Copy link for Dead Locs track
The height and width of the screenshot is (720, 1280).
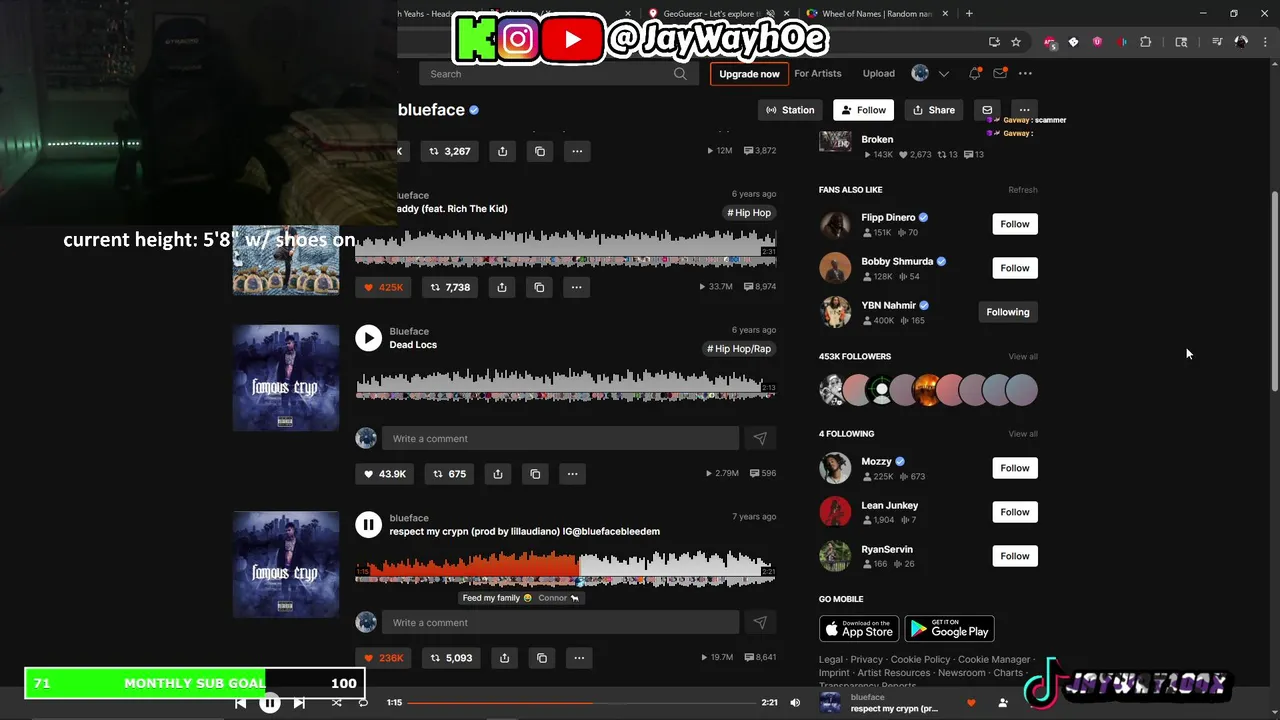[x=535, y=474]
